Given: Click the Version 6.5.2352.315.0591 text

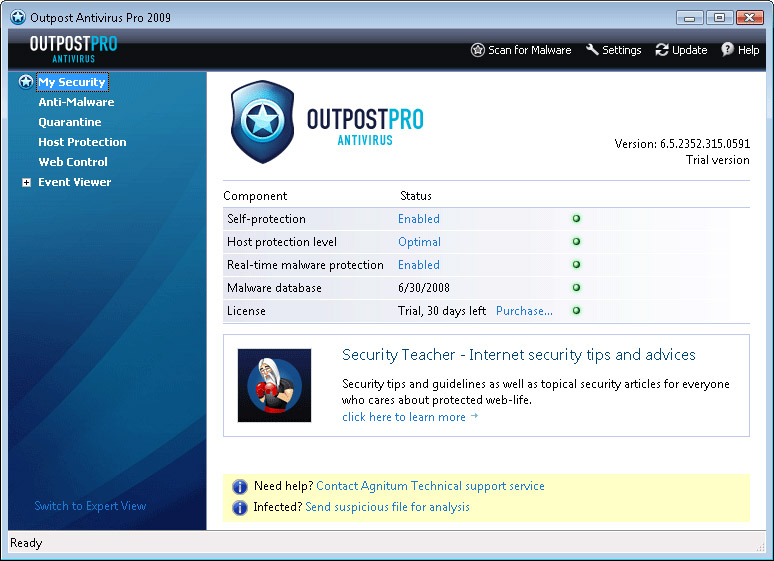Looking at the screenshot, I should [682, 144].
